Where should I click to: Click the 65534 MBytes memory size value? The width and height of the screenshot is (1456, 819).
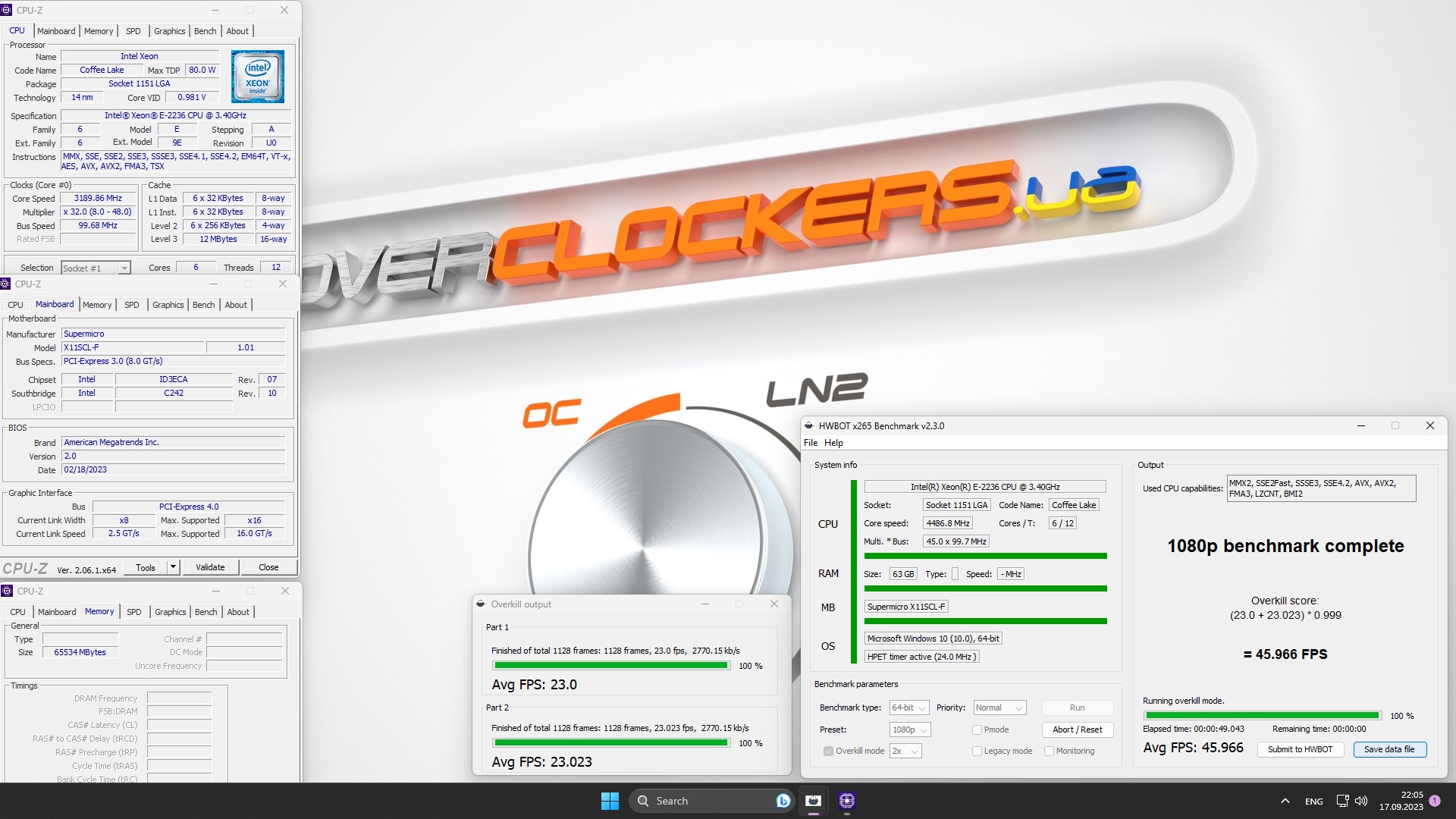(80, 652)
